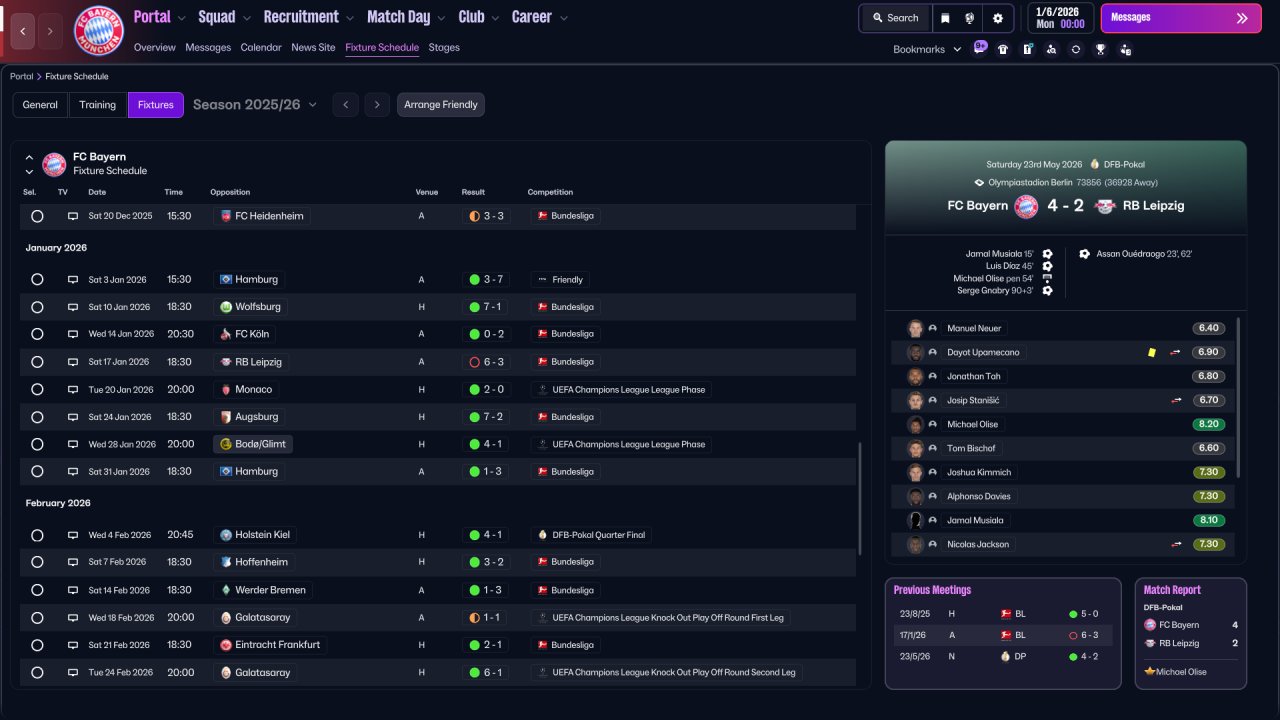The image size is (1280, 720).
Task: Click Manuel Neuer's player portrait
Action: 915,328
